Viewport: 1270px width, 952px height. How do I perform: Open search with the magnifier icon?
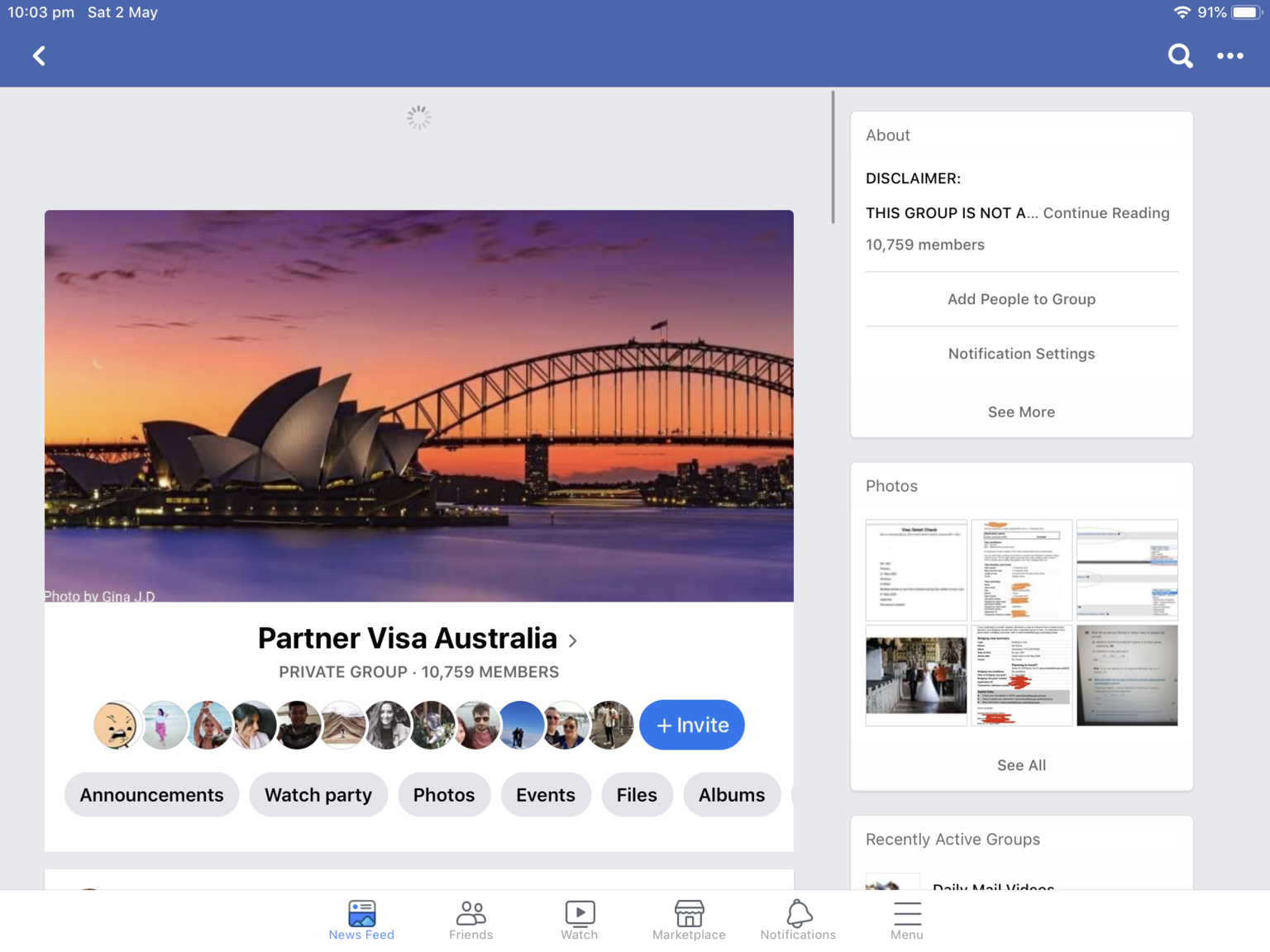point(1180,55)
